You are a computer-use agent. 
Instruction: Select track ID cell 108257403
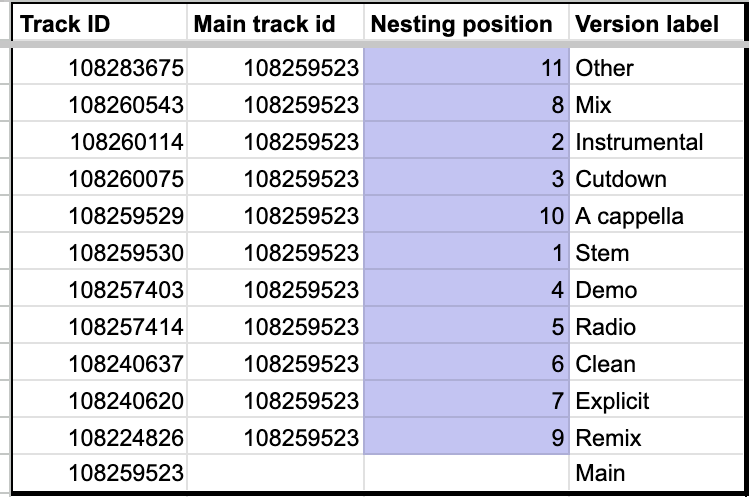point(99,288)
